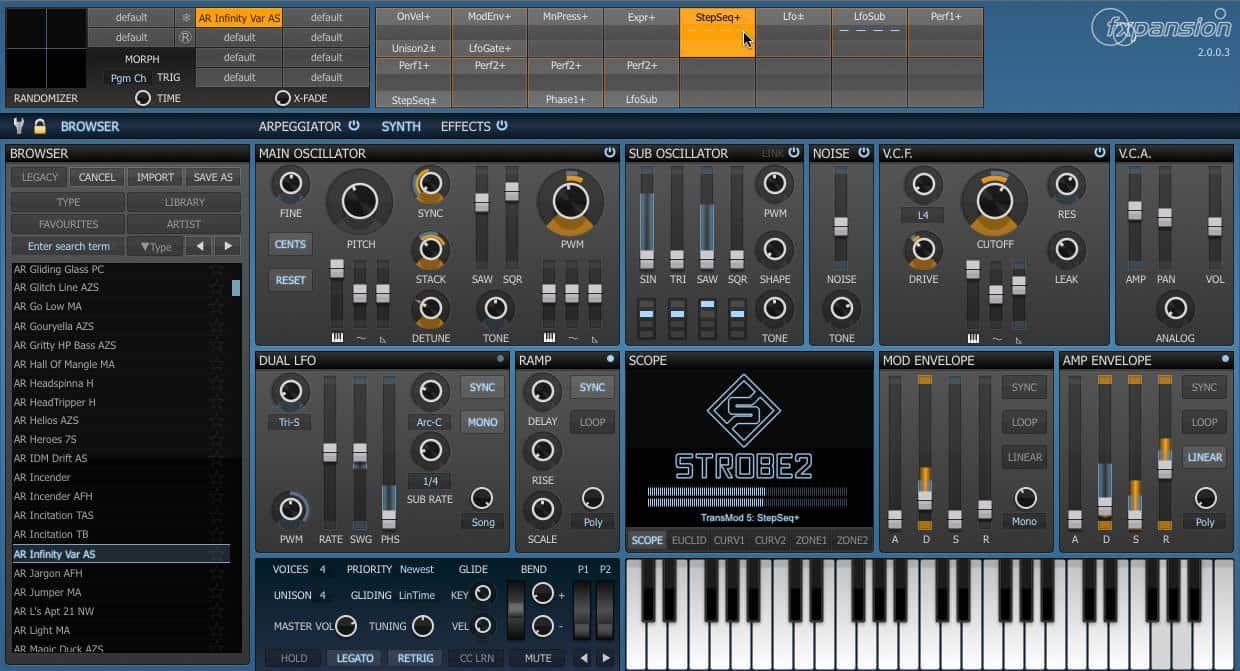Click the browser's right arrow for the next preset
Viewport: 1240px width, 671px height.
pyautogui.click(x=228, y=246)
